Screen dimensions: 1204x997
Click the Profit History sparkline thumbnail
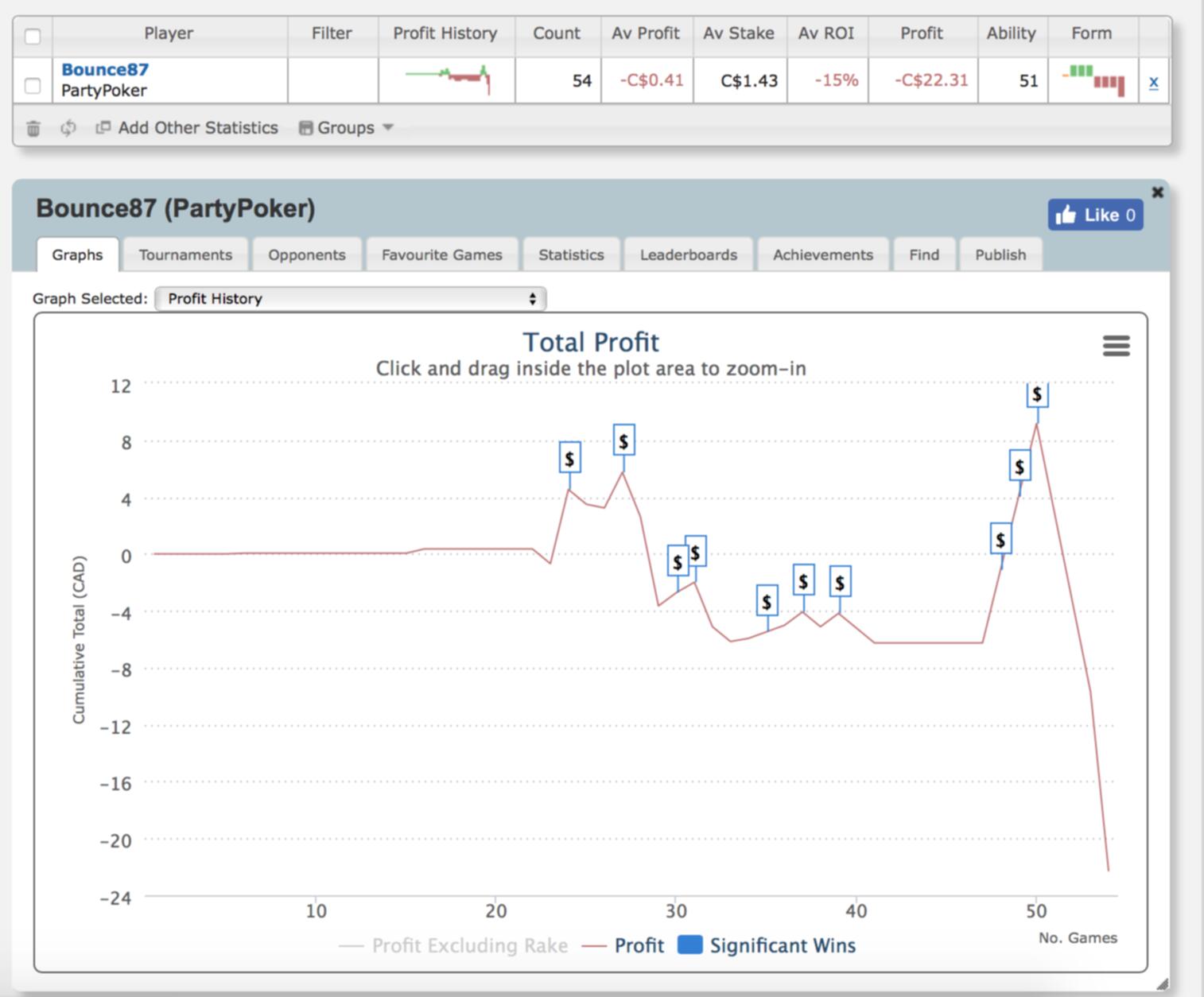coord(447,79)
